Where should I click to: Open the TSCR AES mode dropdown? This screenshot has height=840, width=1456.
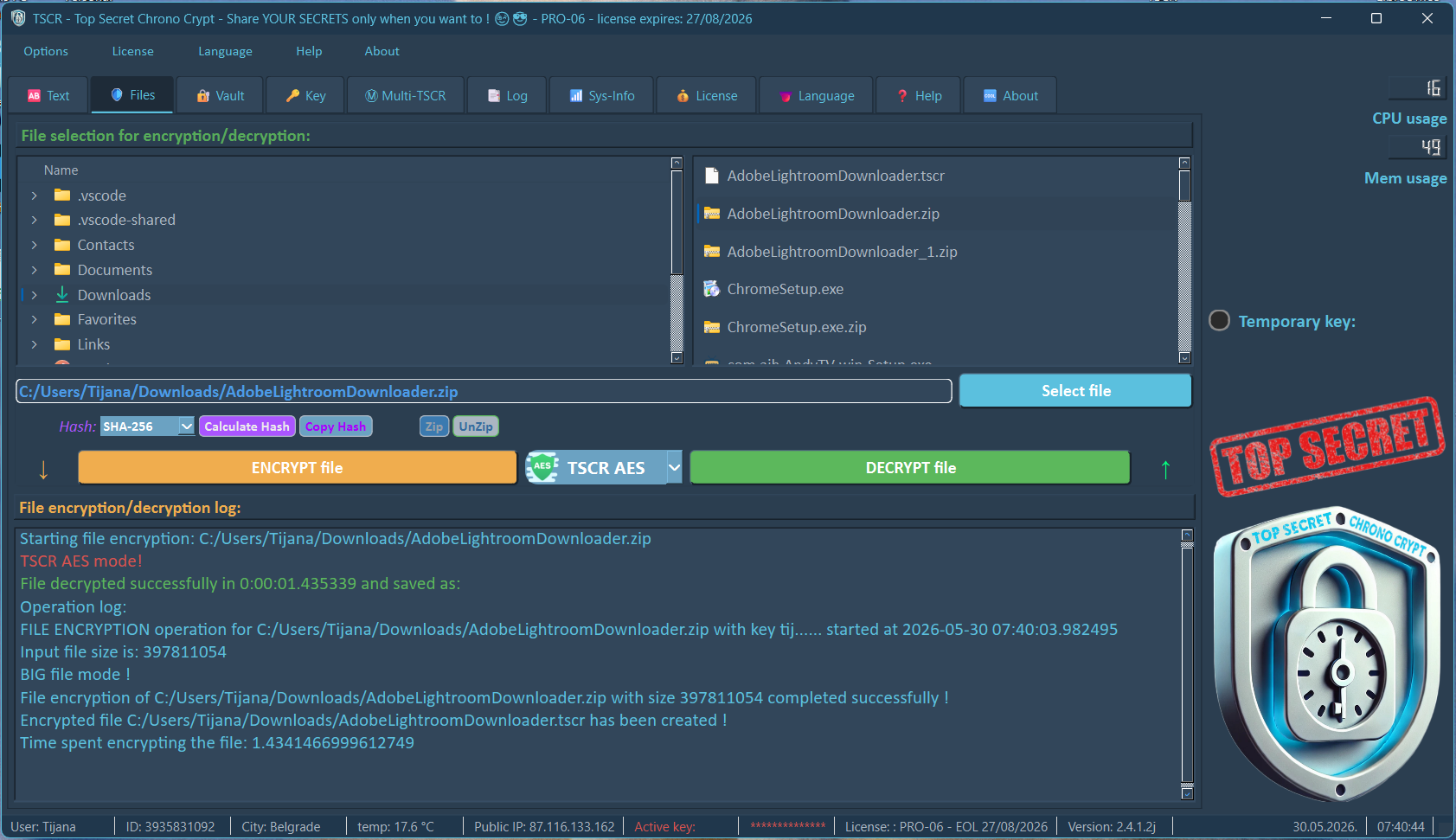click(674, 467)
